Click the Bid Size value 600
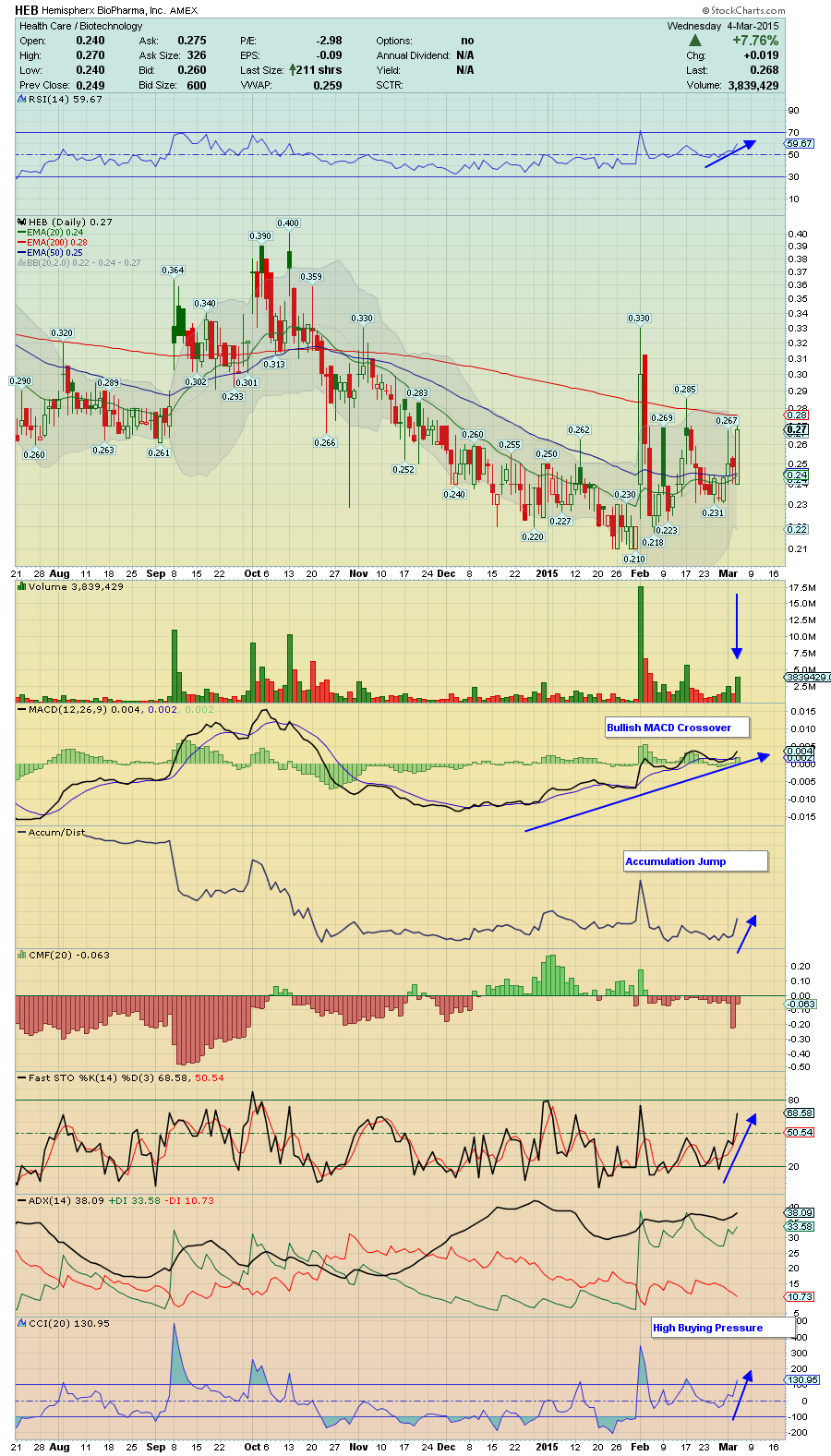 [x=197, y=85]
